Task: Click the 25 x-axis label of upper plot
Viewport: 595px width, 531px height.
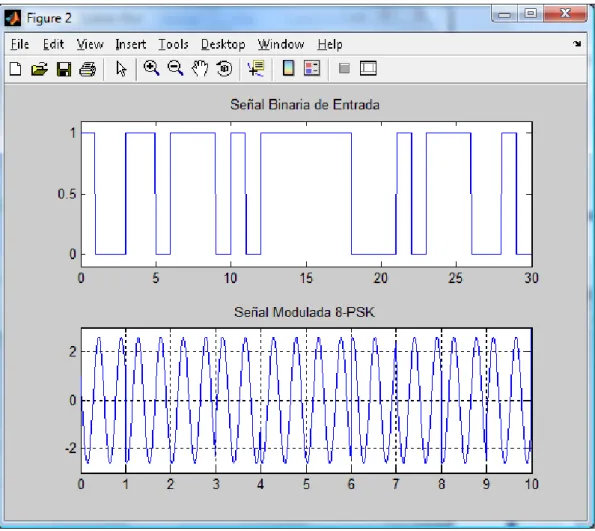Action: pyautogui.click(x=456, y=278)
